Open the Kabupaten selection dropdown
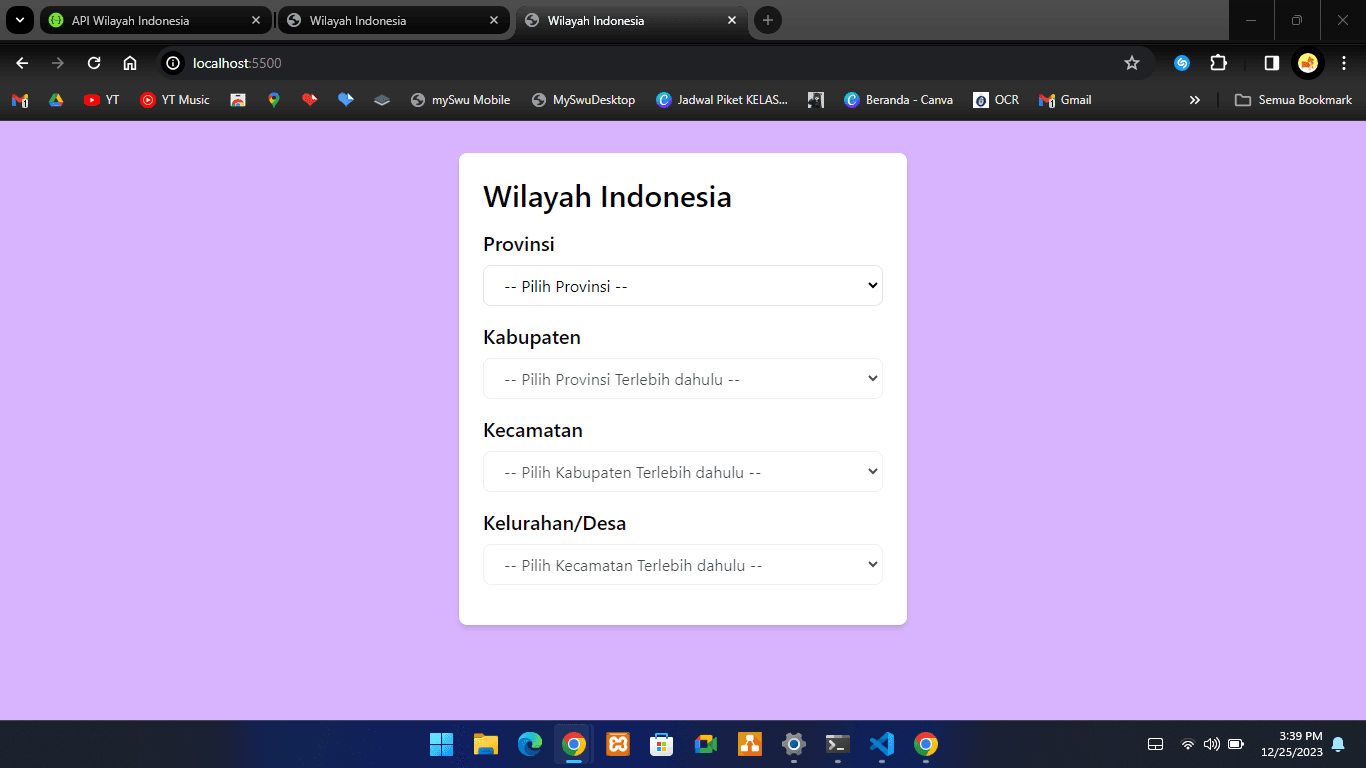The height and width of the screenshot is (768, 1366). (683, 379)
